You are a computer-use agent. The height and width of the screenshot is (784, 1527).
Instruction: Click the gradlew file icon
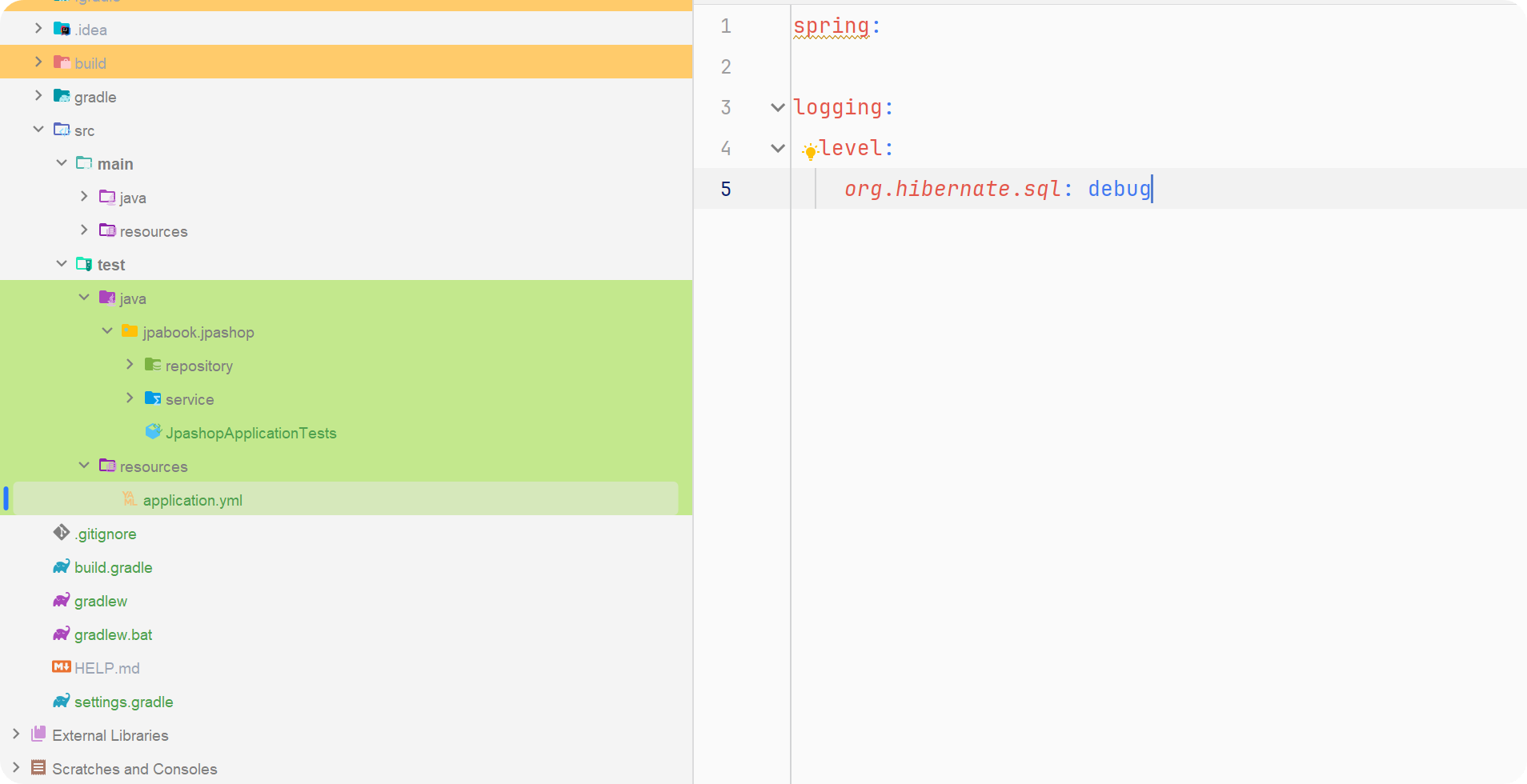click(62, 600)
